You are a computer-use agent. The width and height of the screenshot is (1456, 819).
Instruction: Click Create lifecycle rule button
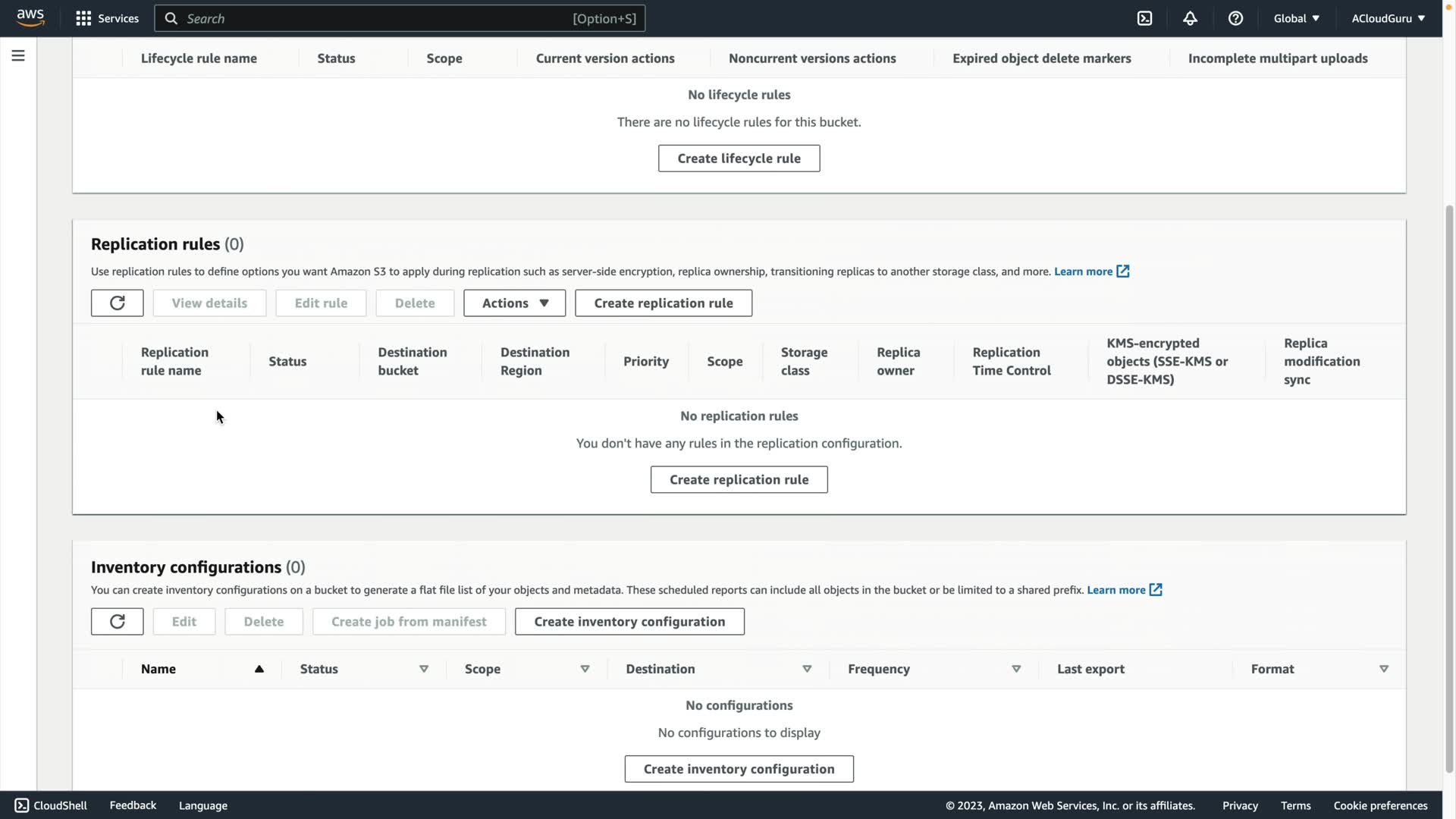click(x=739, y=158)
